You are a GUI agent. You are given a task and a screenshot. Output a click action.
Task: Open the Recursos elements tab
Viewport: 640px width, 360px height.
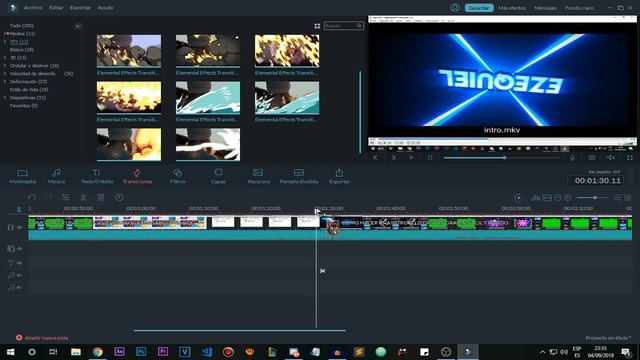[258, 176]
